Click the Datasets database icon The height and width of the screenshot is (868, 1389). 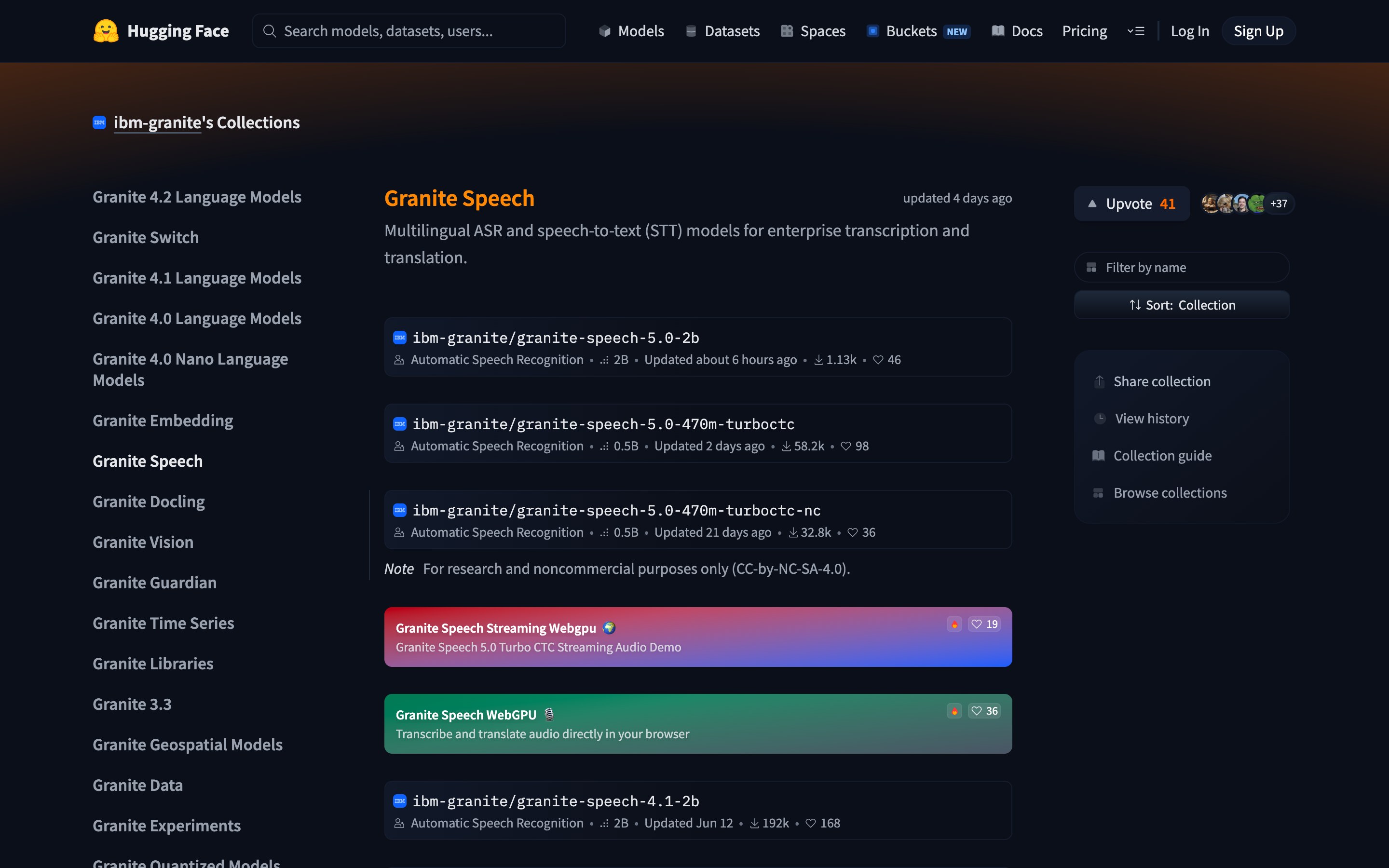point(691,31)
